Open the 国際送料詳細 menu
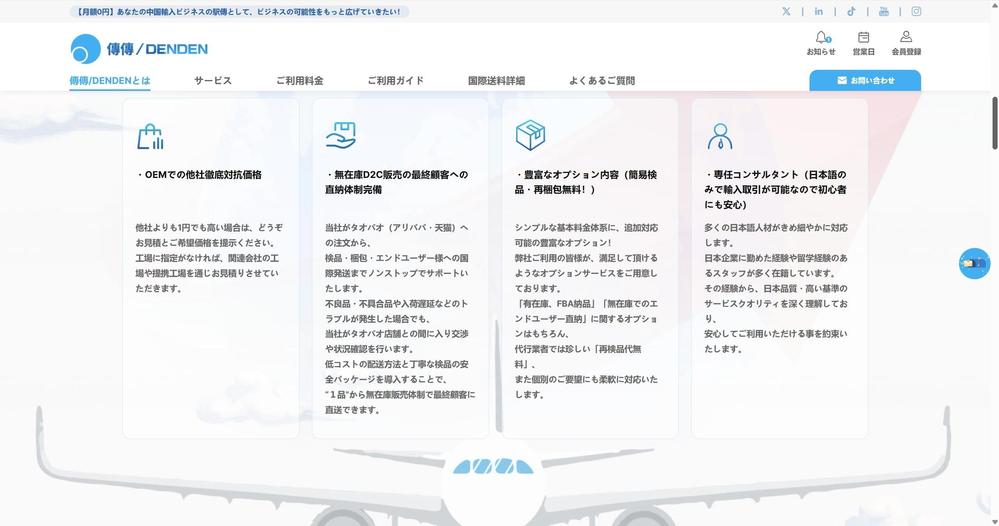Viewport: 999px width, 526px height. click(496, 81)
